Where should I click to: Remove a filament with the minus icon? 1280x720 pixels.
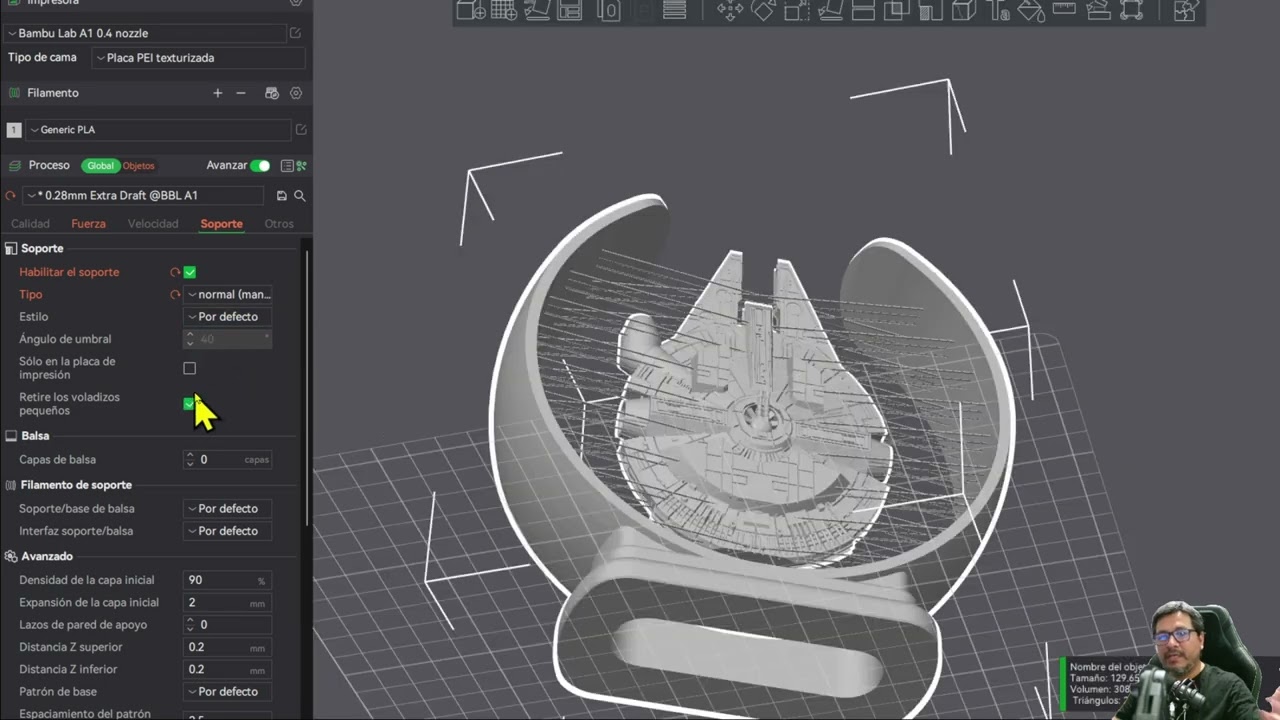(241, 93)
